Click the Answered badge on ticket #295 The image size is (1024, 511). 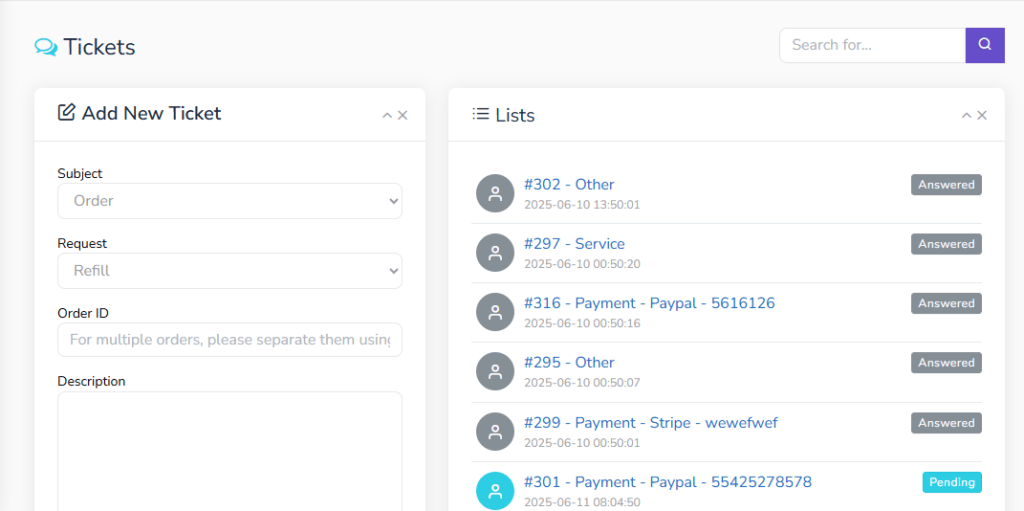pyautogui.click(x=946, y=363)
